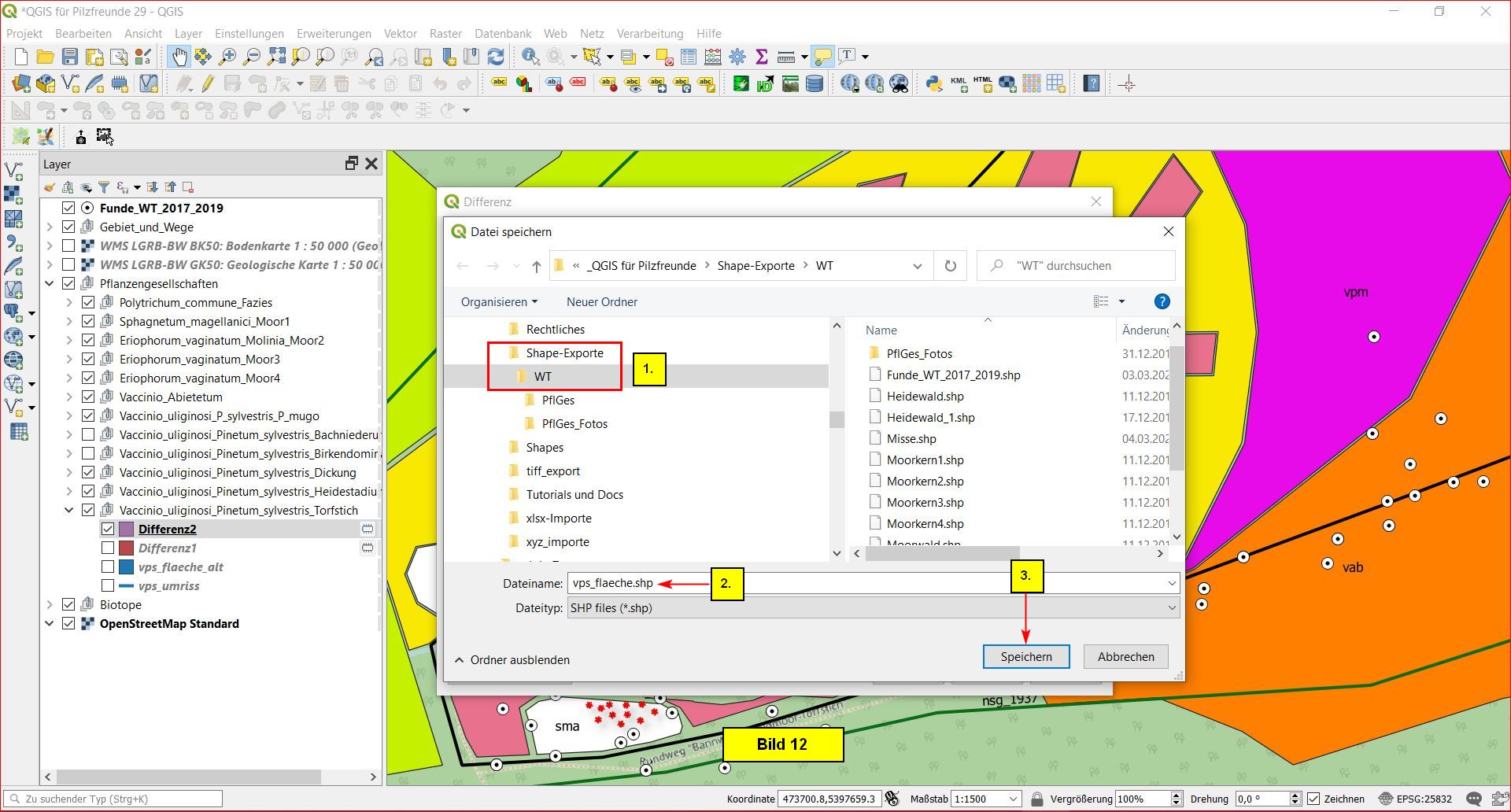Open the Python console icon

pyautogui.click(x=933, y=83)
